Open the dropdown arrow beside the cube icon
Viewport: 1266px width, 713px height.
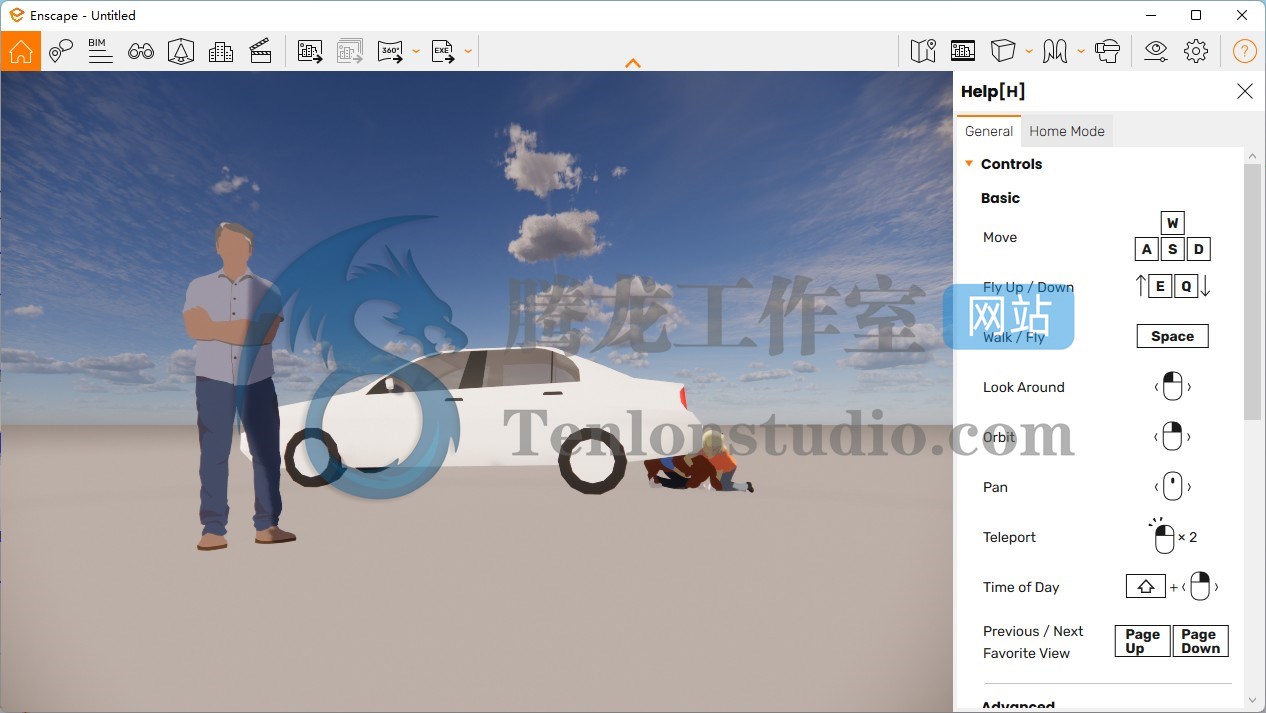tap(1029, 52)
